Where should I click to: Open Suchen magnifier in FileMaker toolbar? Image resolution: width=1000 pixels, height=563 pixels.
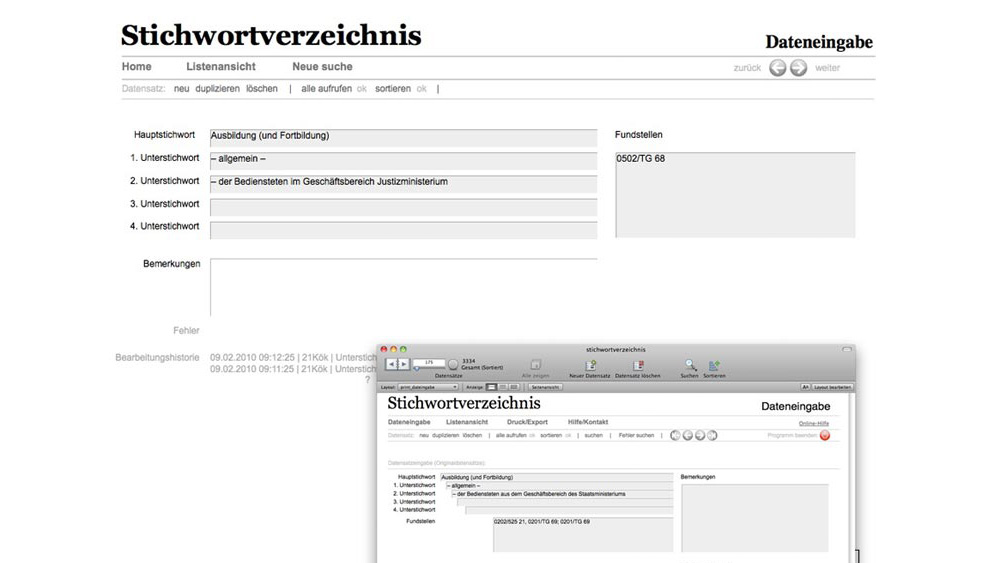tap(690, 366)
